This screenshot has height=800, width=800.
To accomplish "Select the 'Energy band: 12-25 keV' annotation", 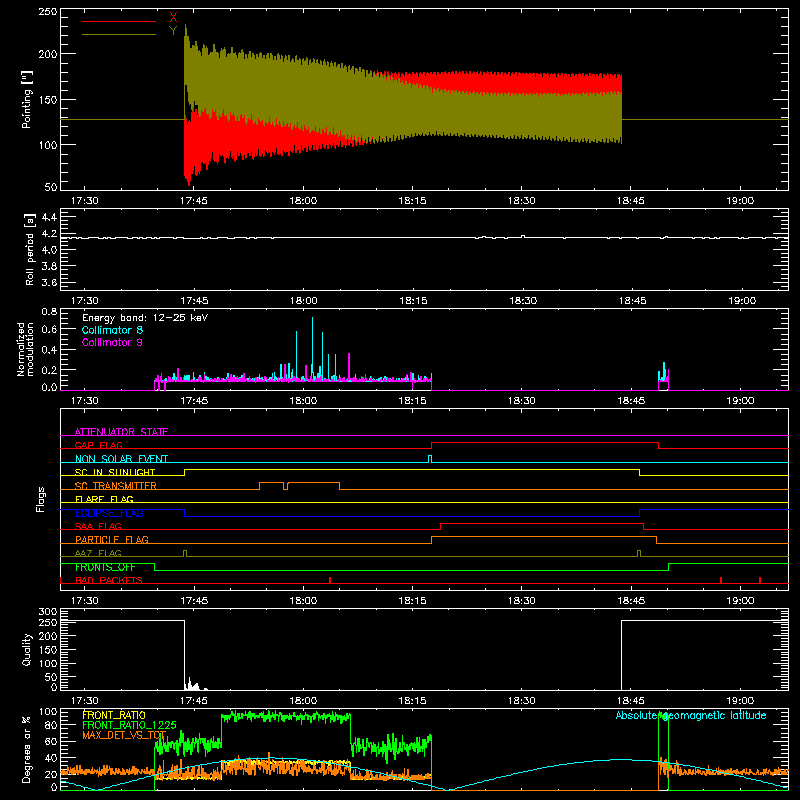I will click(x=145, y=318).
